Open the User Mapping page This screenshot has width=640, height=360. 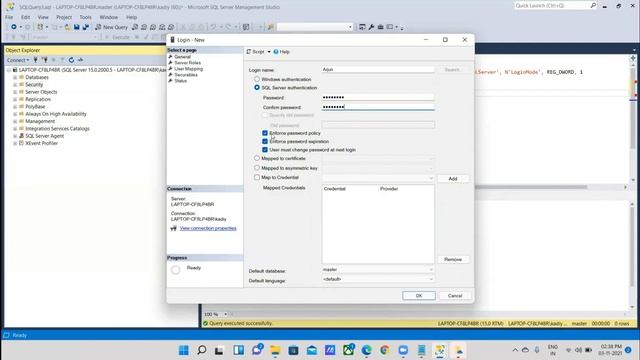click(188, 69)
